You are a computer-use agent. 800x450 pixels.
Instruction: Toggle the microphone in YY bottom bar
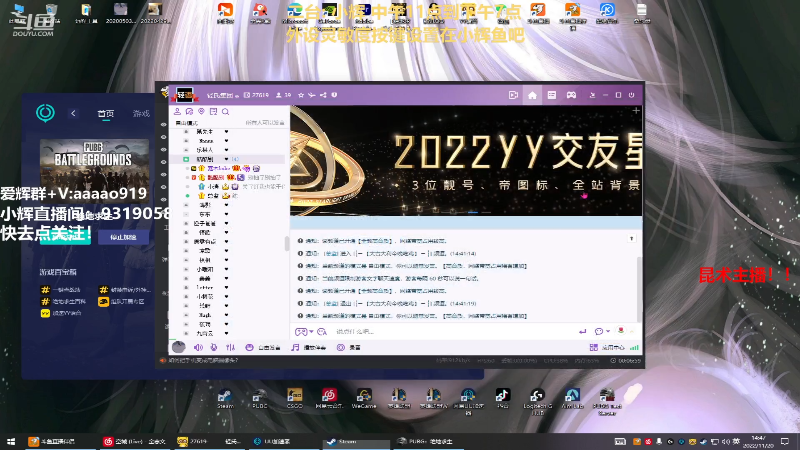(214, 347)
